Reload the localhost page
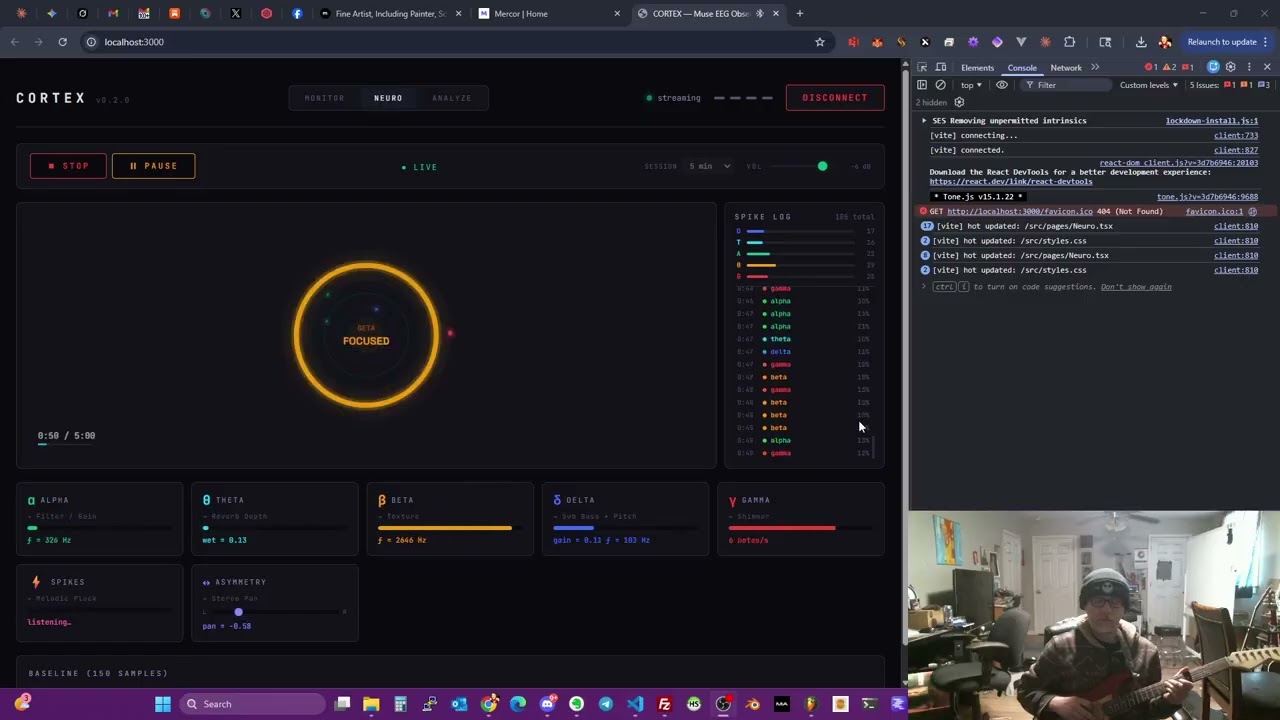The width and height of the screenshot is (1280, 720). [62, 42]
